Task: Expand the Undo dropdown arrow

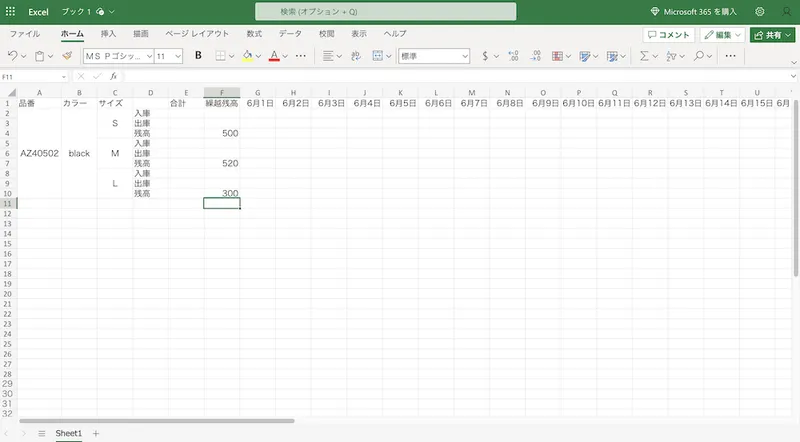Action: click(x=23, y=56)
